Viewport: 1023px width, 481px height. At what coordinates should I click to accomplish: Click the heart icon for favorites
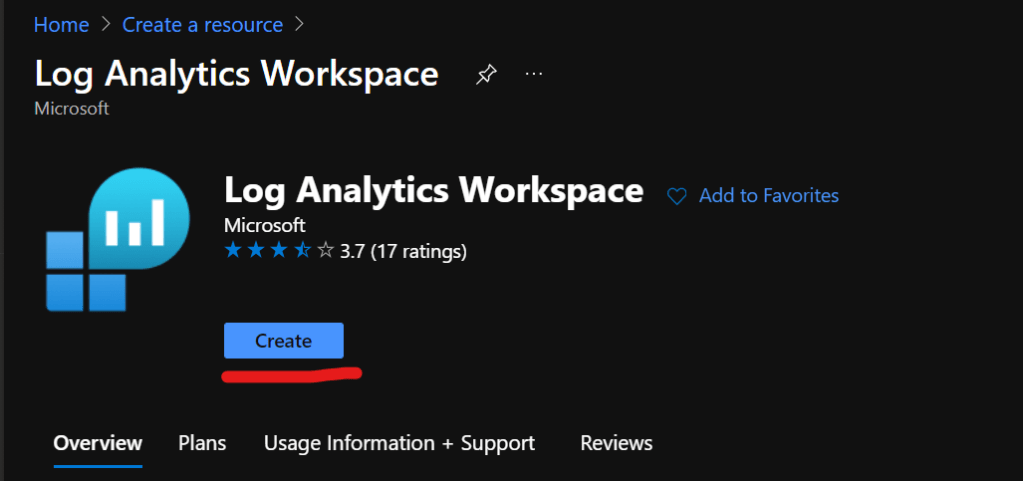click(x=677, y=196)
